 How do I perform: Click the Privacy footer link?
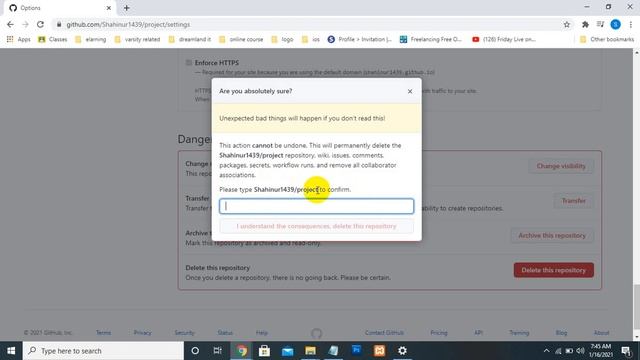[x=142, y=333]
